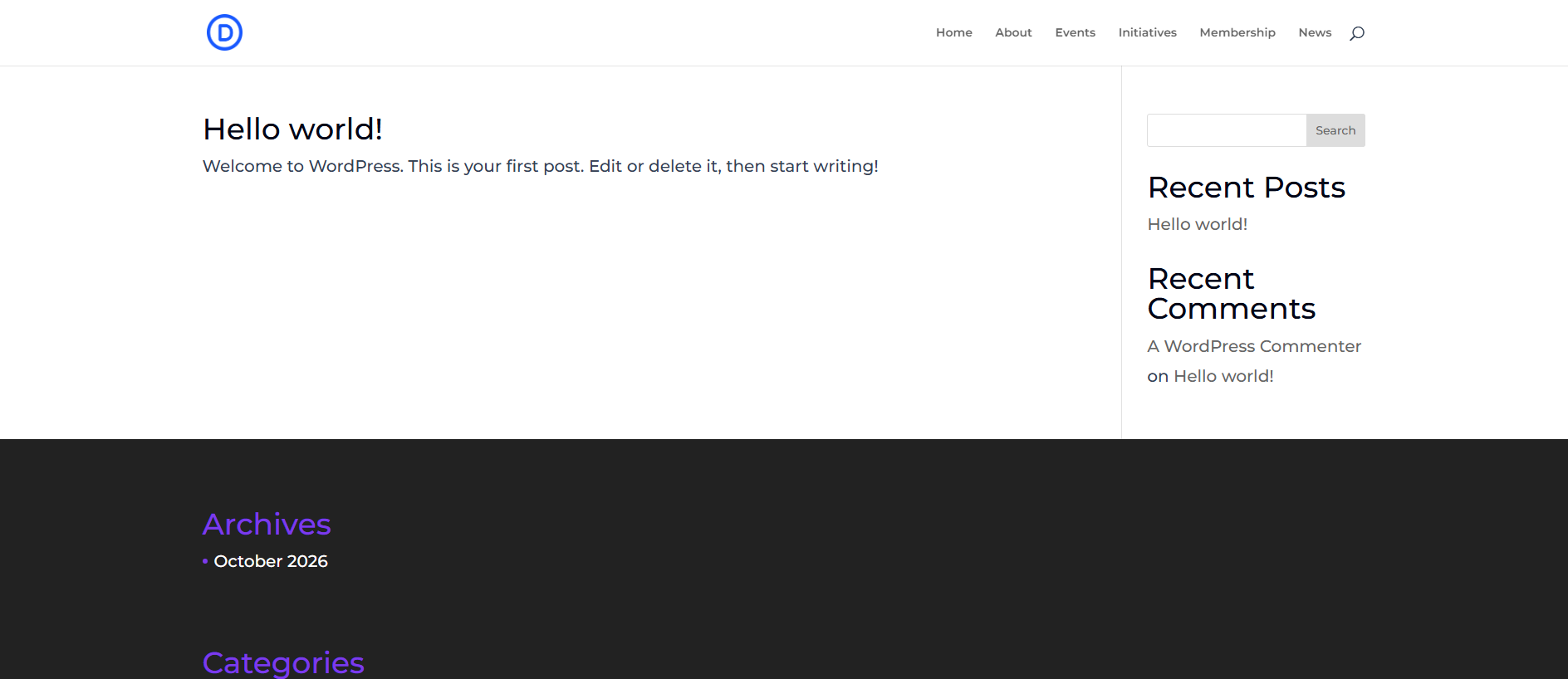Focus the sidebar search text field
1568x679 pixels.
[1227, 130]
